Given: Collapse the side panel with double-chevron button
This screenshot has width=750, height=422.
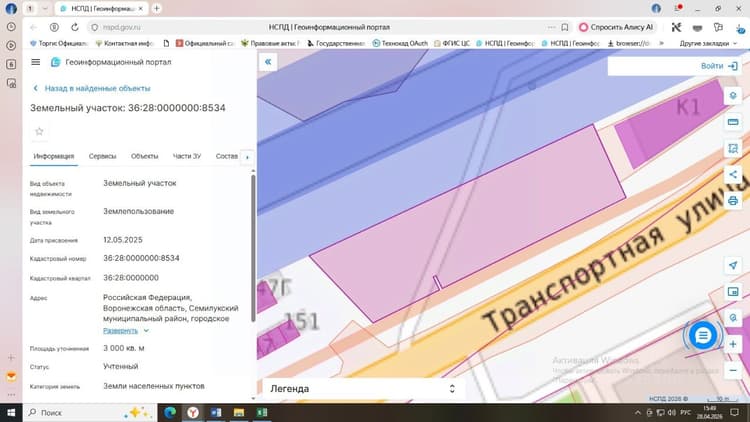Looking at the screenshot, I should (x=268, y=62).
